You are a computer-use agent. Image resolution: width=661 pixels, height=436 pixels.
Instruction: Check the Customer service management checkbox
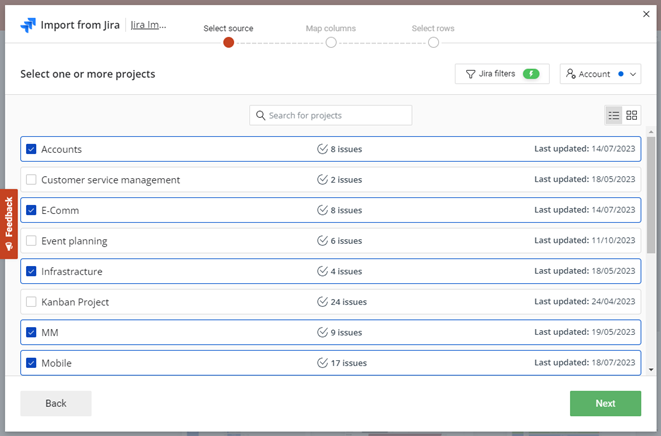point(31,180)
